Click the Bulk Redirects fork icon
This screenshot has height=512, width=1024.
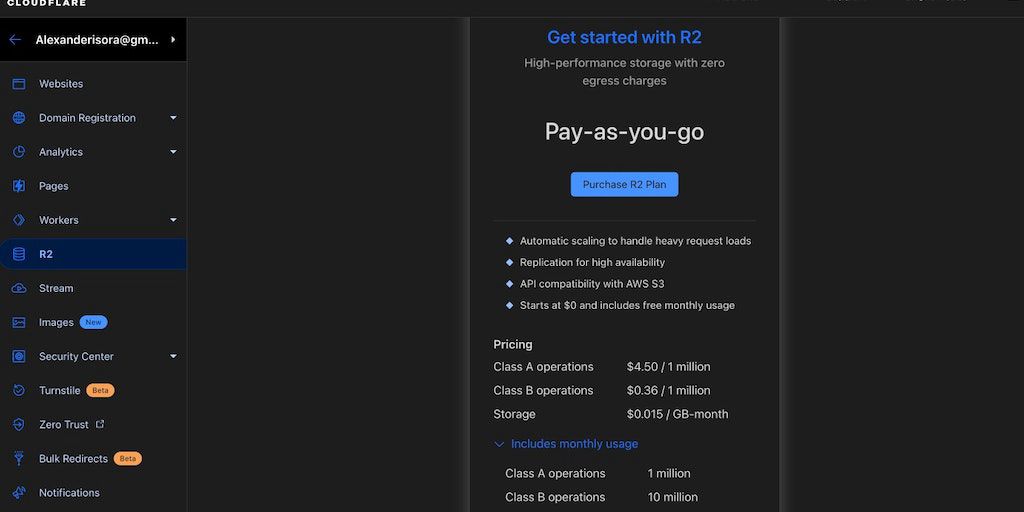coord(18,459)
